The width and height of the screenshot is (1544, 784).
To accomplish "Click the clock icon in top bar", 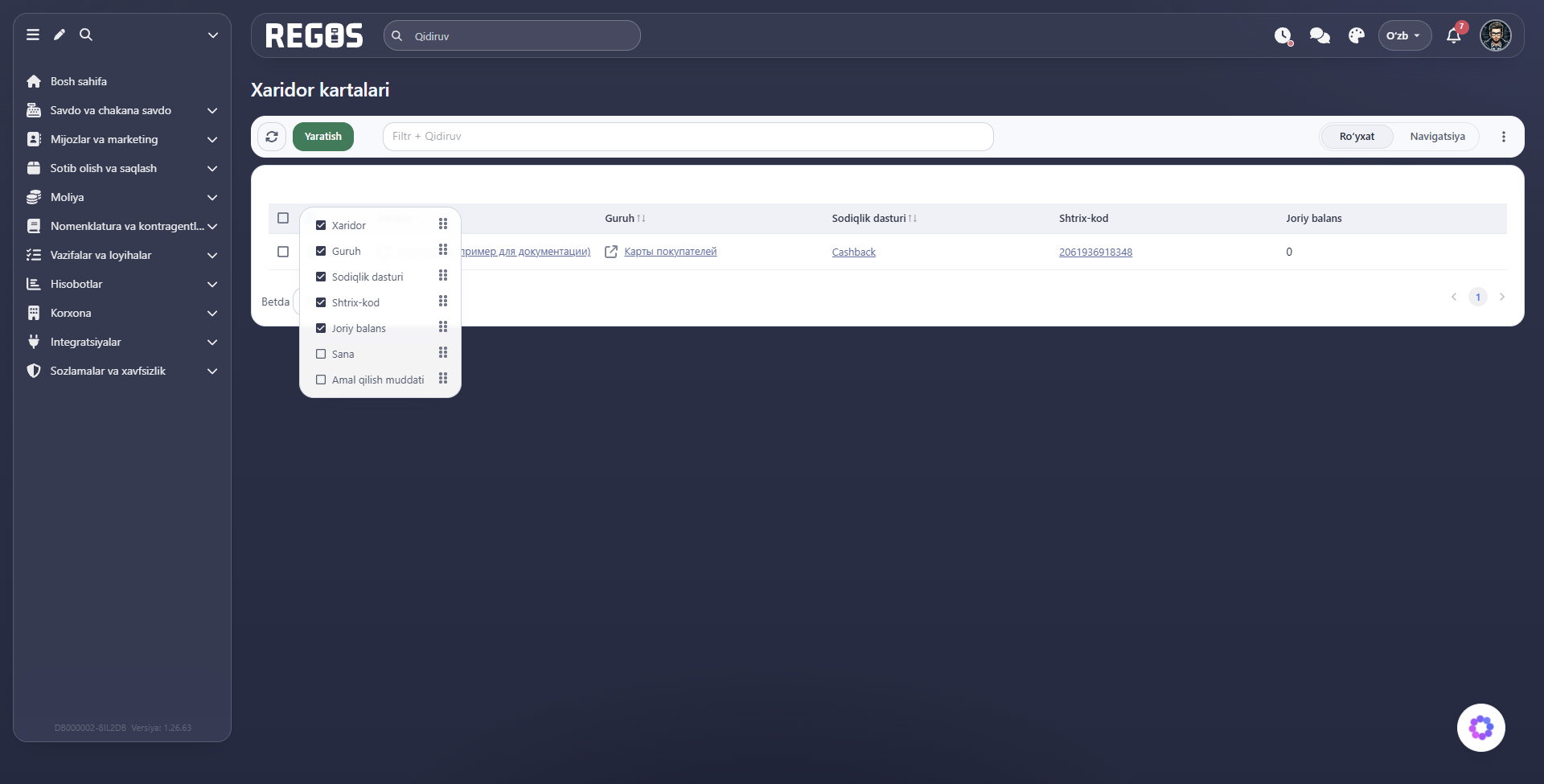I will tap(1283, 35).
